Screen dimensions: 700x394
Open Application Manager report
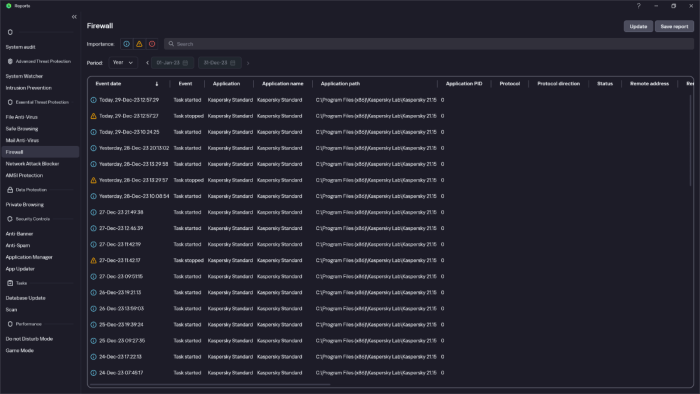pos(29,257)
